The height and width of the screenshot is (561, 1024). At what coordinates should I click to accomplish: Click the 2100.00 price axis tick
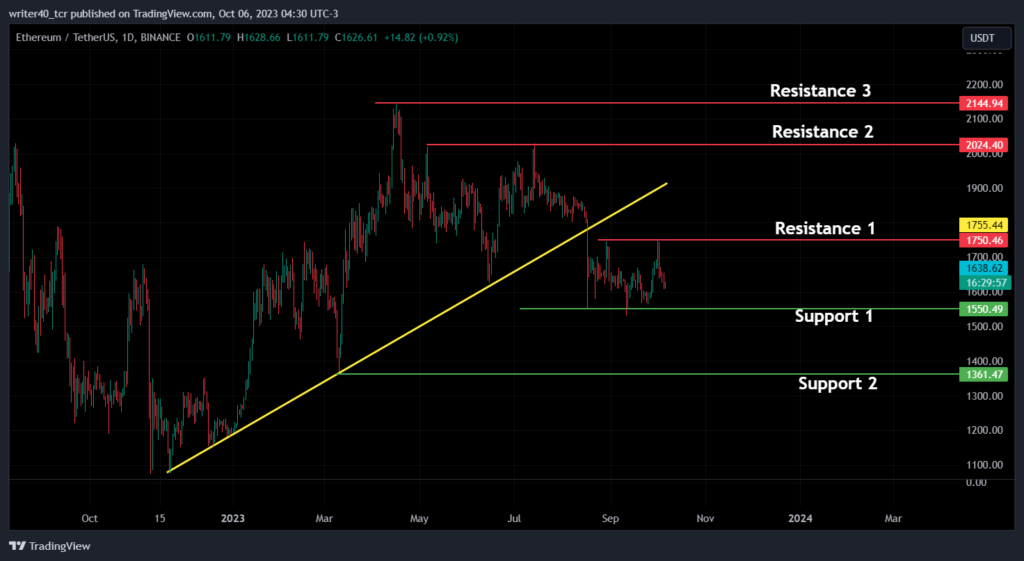pyautogui.click(x=984, y=119)
